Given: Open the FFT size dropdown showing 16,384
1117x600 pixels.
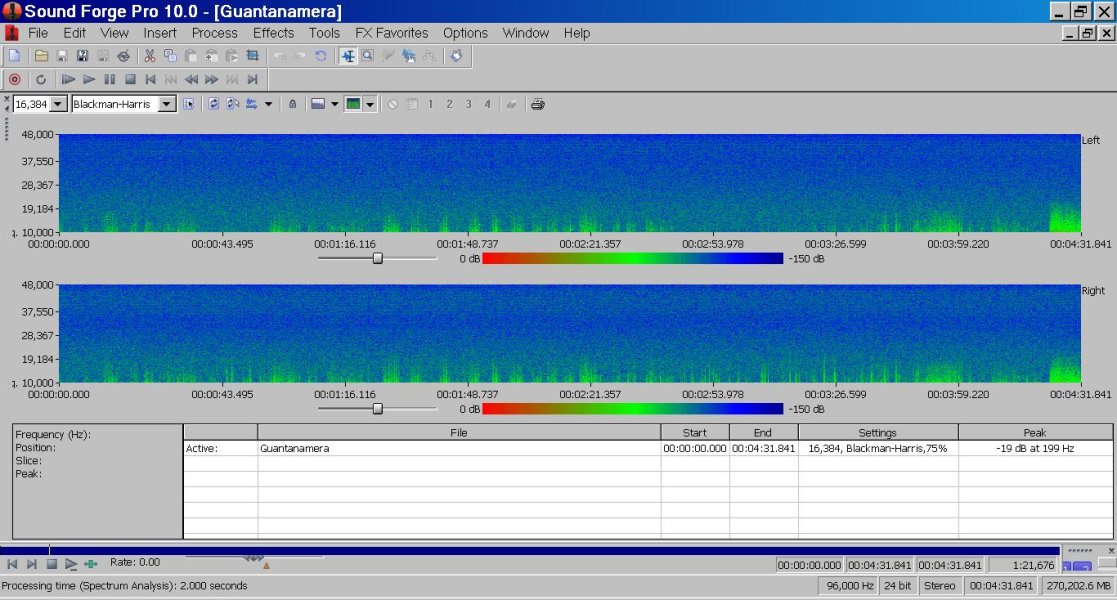Looking at the screenshot, I should coord(58,103).
